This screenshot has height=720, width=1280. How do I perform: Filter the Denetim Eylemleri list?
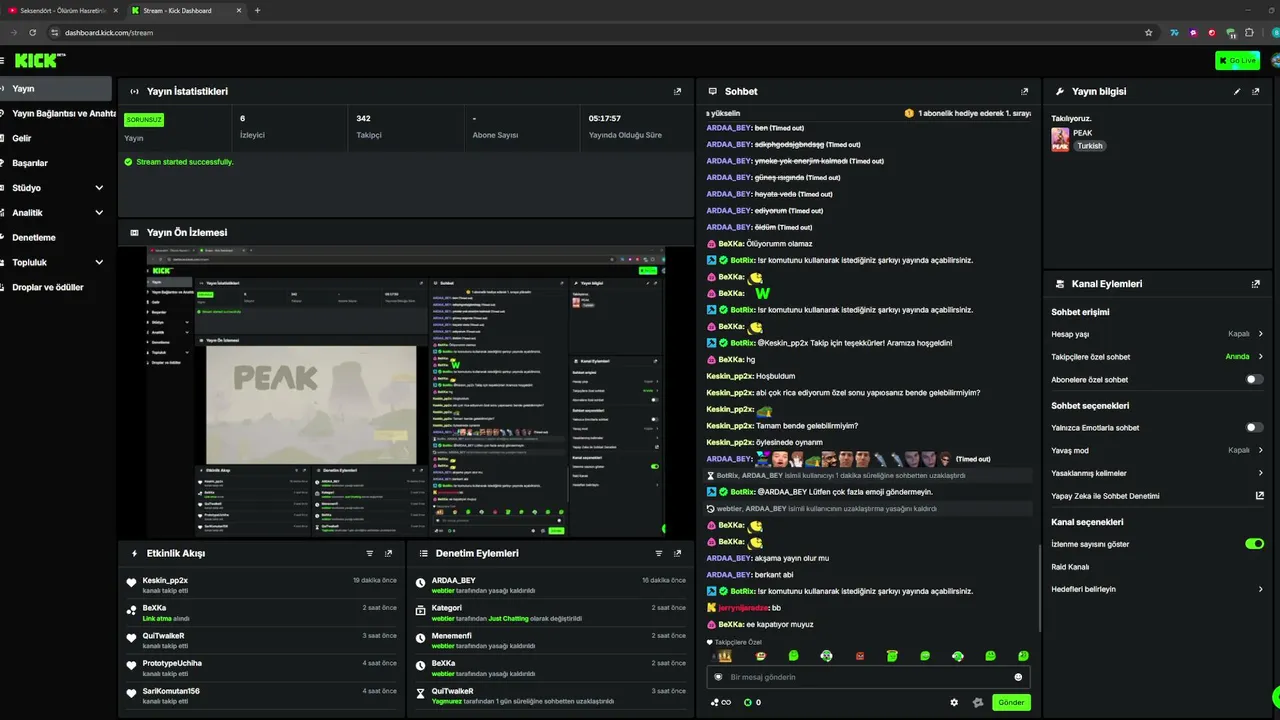658,553
